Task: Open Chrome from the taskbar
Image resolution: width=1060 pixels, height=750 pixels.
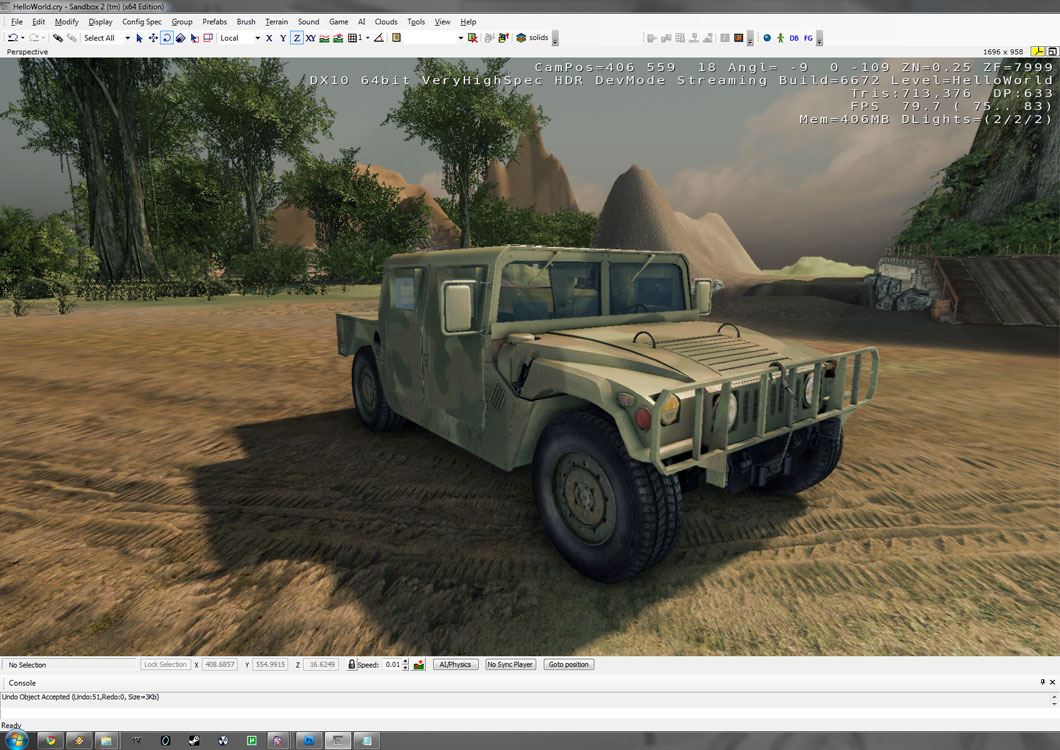Action: click(51, 741)
